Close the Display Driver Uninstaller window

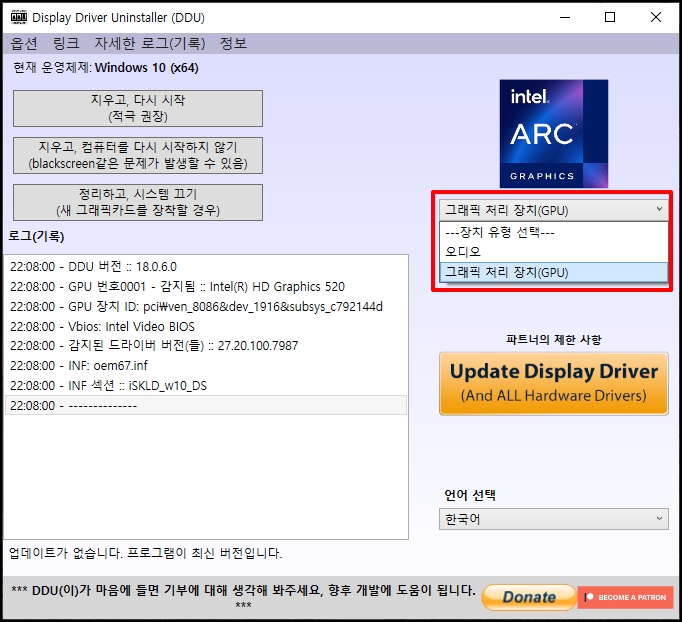pos(656,17)
